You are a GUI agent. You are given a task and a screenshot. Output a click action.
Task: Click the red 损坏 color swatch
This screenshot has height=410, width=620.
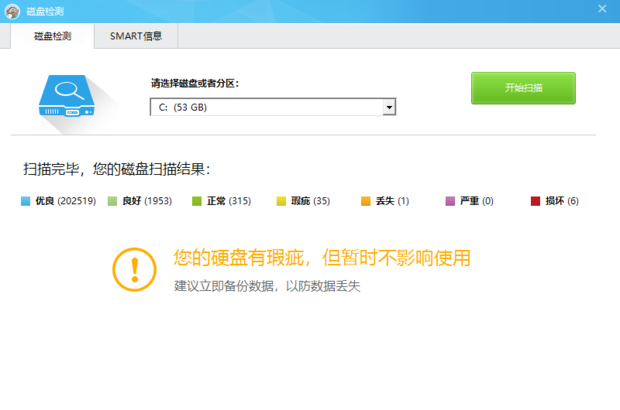coord(535,201)
